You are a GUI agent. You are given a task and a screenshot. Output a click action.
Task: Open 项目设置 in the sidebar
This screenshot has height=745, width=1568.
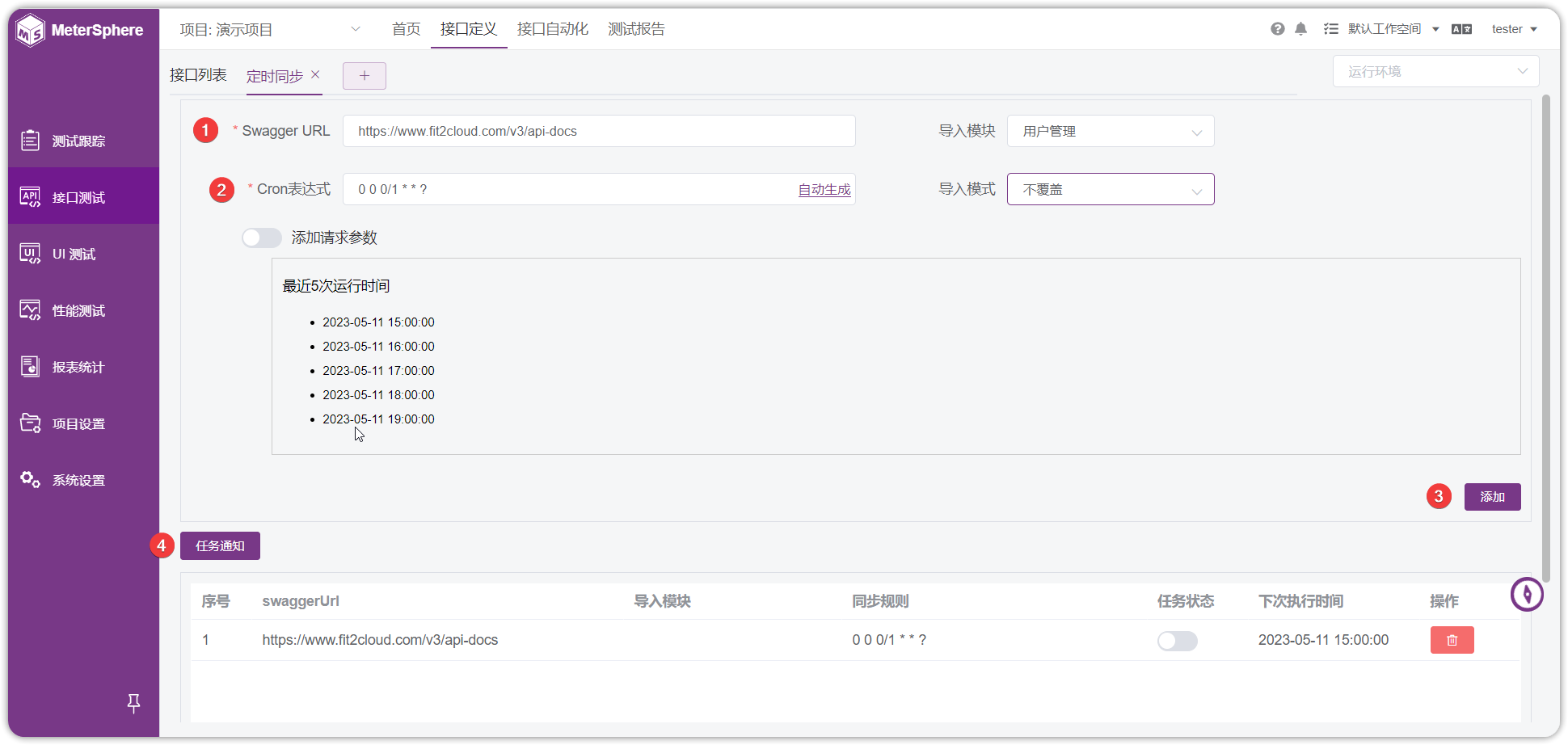tap(83, 423)
